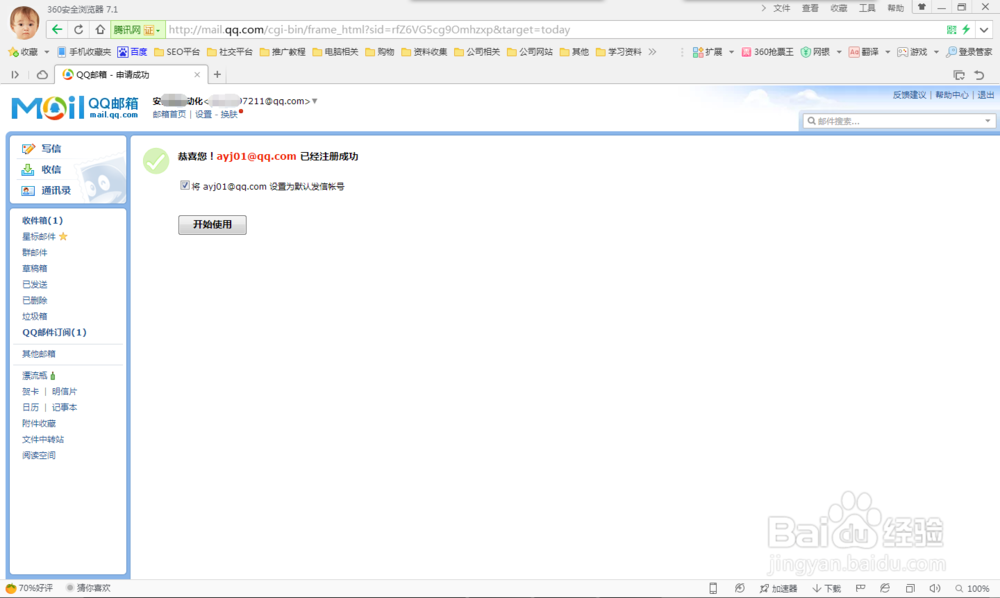Click the mobile phone status bar icon
This screenshot has height=598, width=1000.
coord(713,588)
